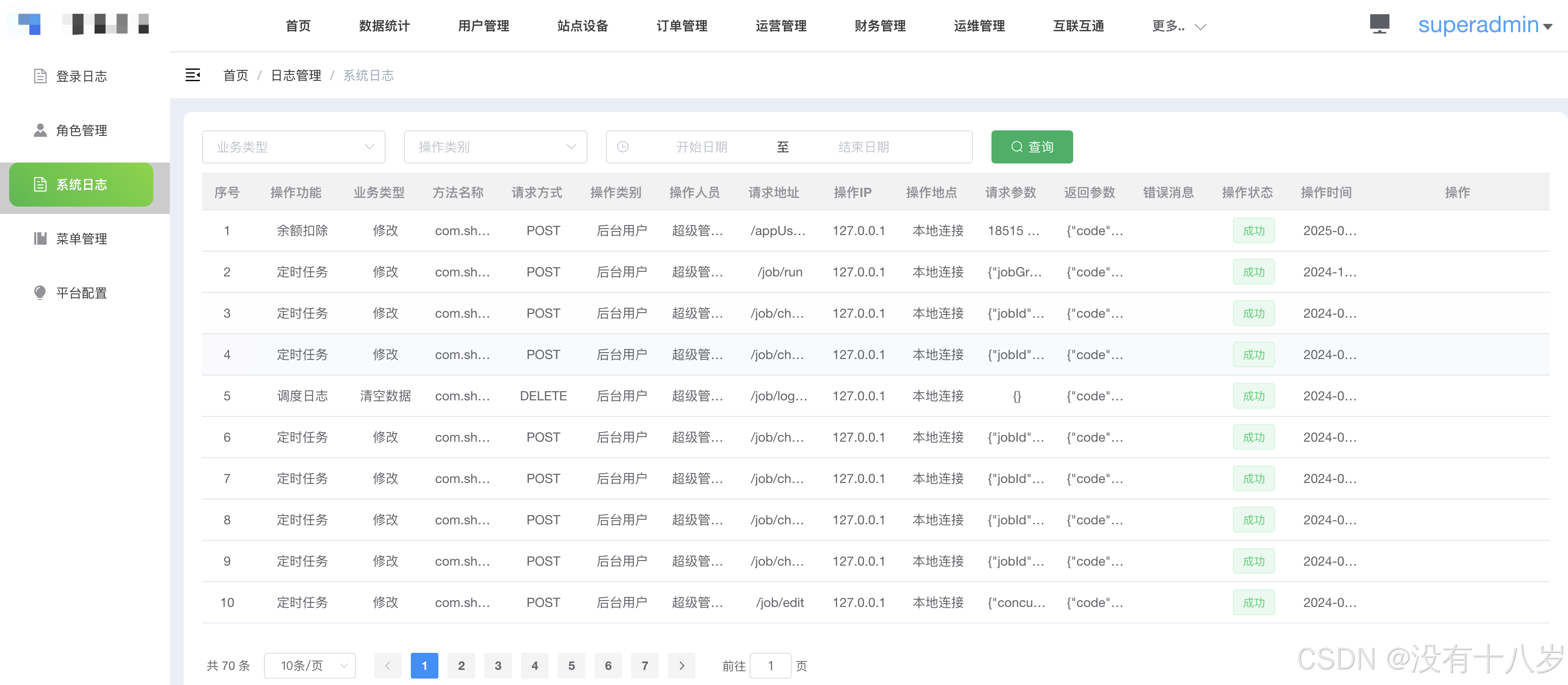
Task: Click the monitor screen icon in the header
Action: pyautogui.click(x=1379, y=24)
